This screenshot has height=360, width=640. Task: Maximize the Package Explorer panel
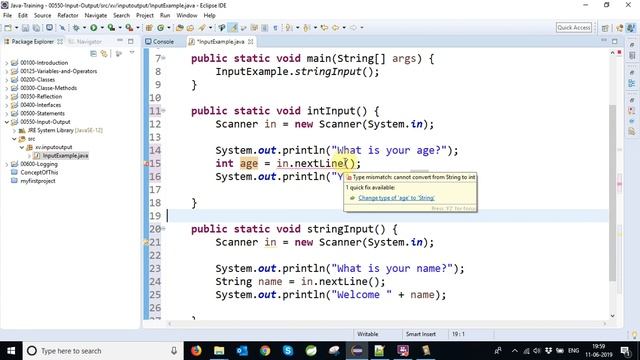131,41
